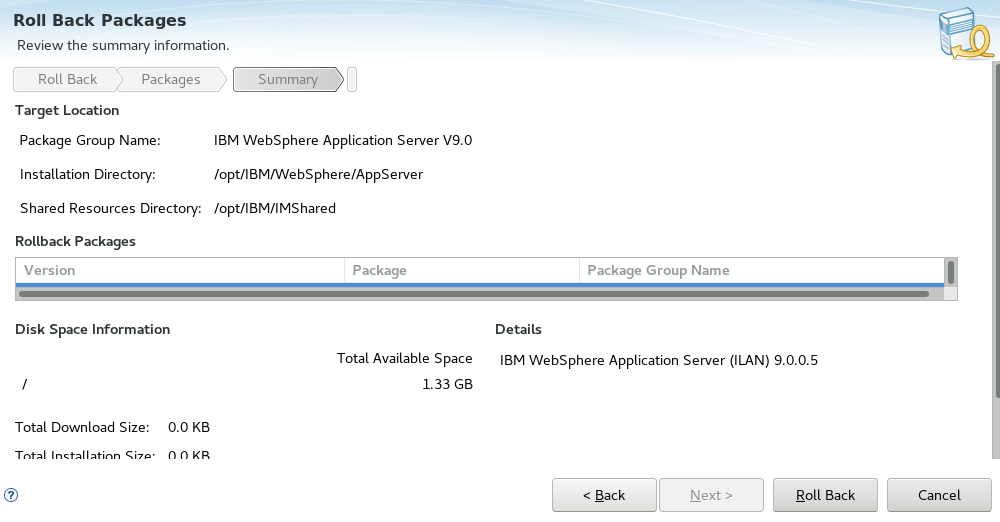
Task: Click the "Roll Back Packages" title text
Action: pos(99,20)
